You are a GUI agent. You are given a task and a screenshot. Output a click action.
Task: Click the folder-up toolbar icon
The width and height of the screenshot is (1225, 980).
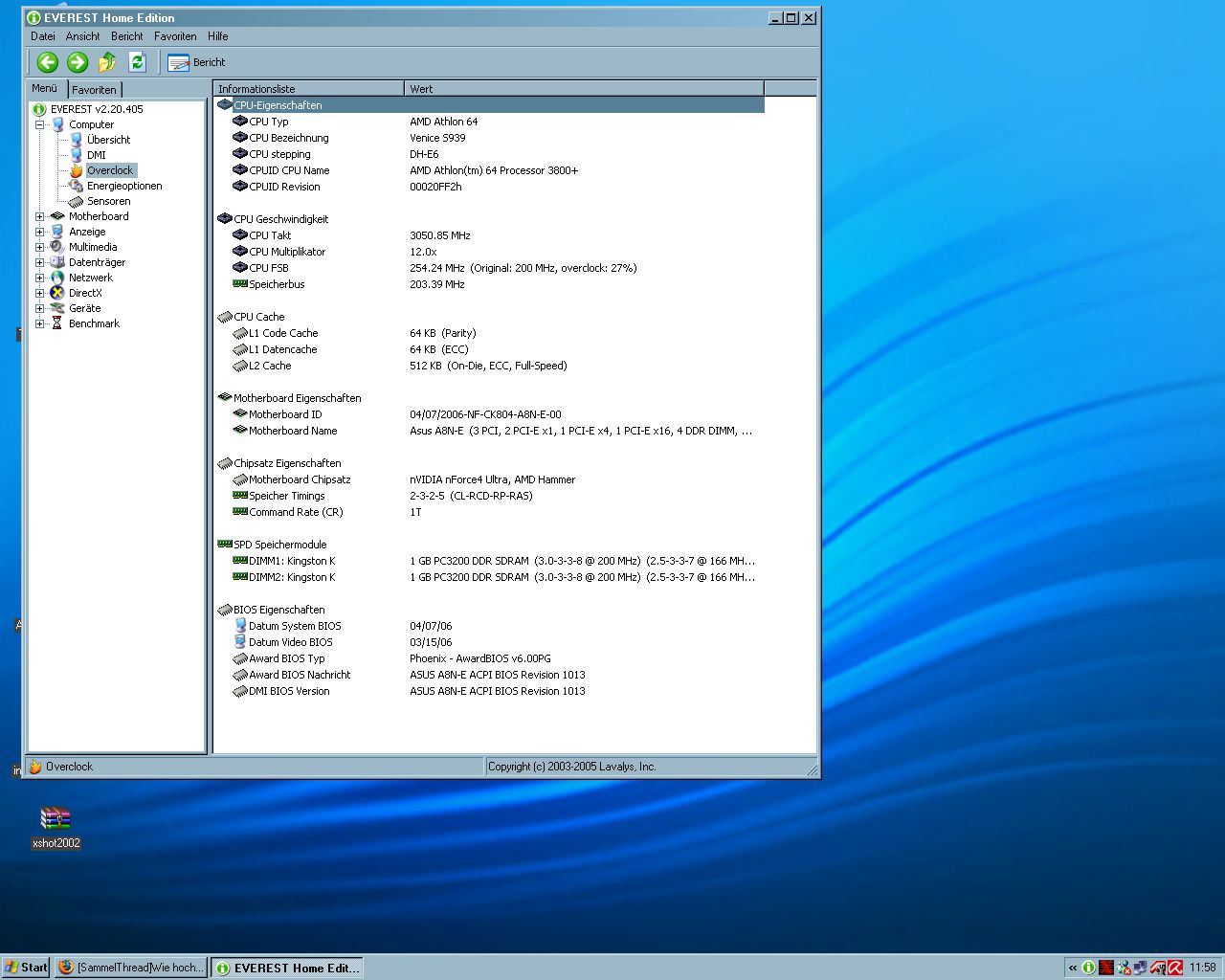click(107, 62)
